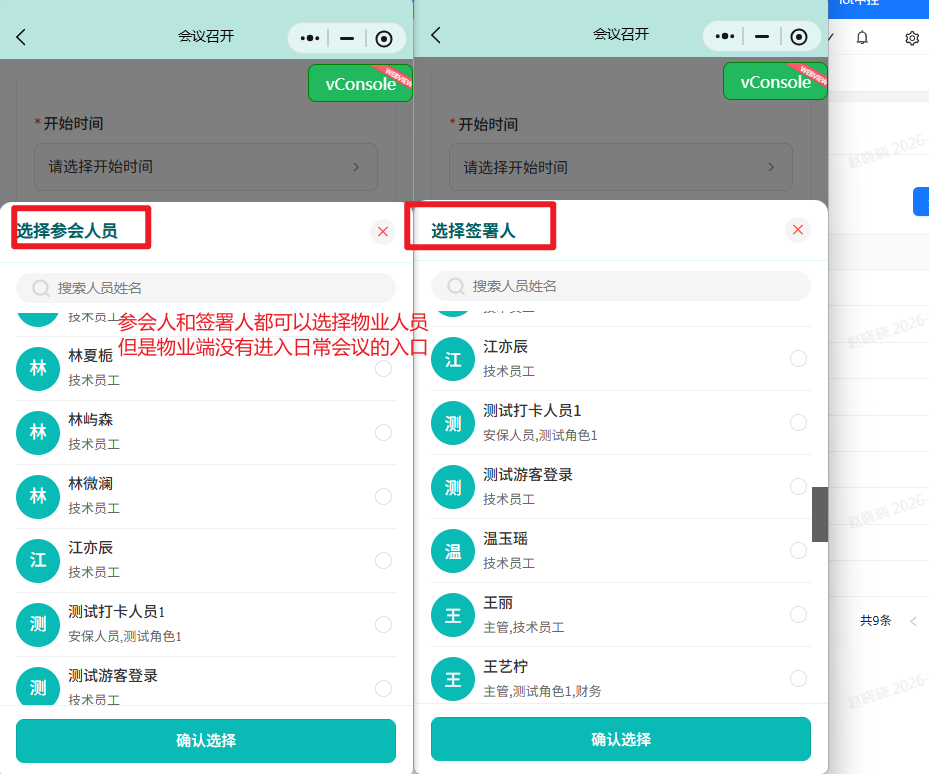The width and height of the screenshot is (929, 774).
Task: Click the notification bell icon
Action: point(862,38)
